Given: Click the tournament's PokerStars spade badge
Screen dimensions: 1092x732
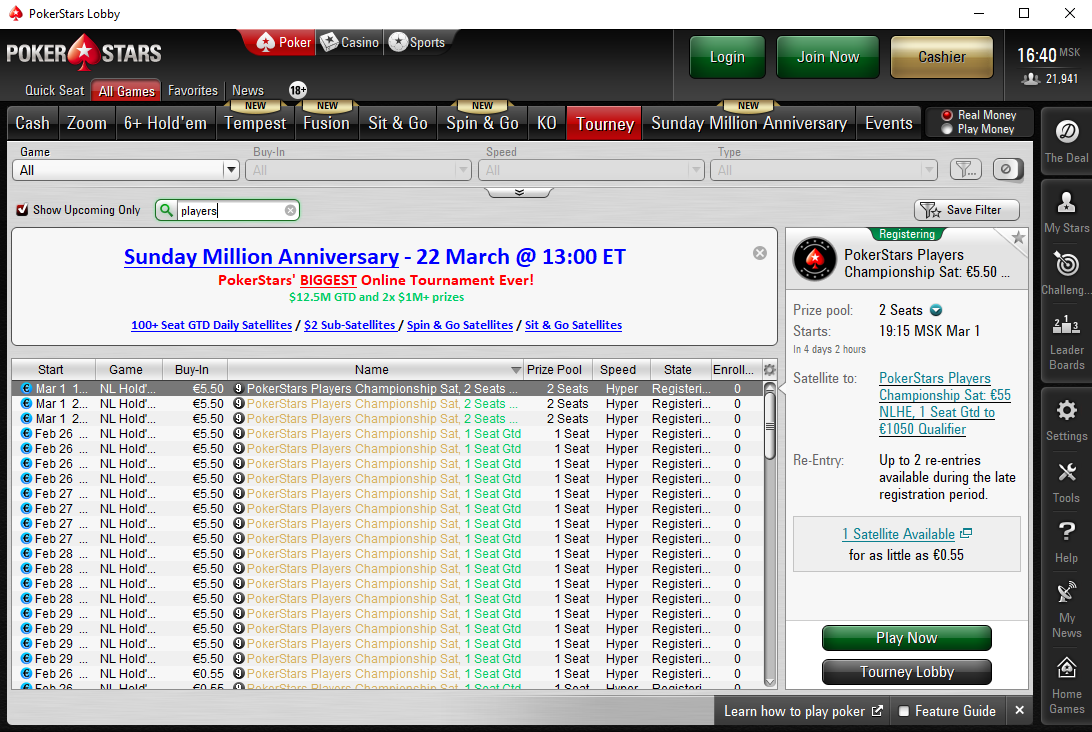Looking at the screenshot, I should click(x=814, y=259).
